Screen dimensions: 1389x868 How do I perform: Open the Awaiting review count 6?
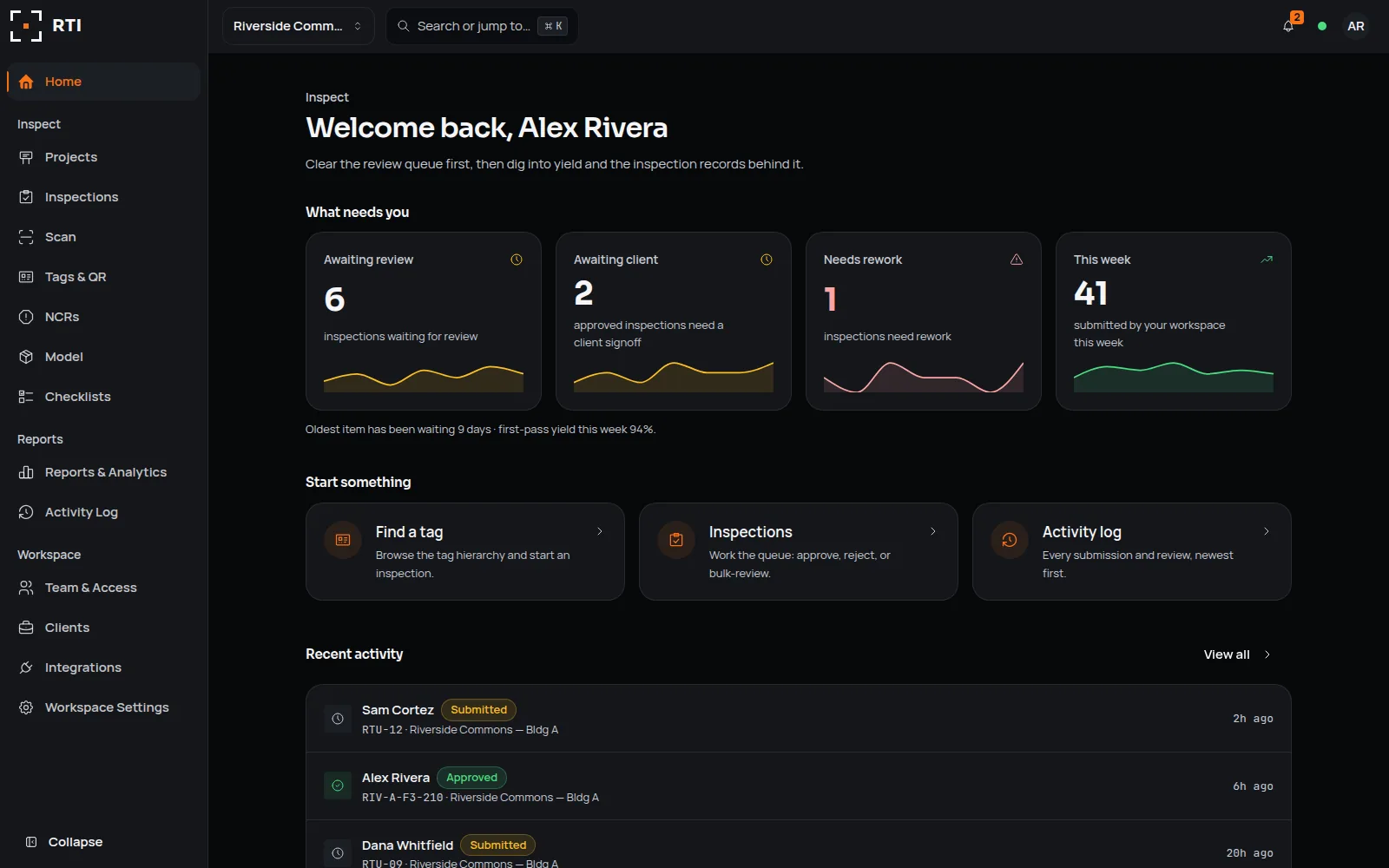click(334, 299)
